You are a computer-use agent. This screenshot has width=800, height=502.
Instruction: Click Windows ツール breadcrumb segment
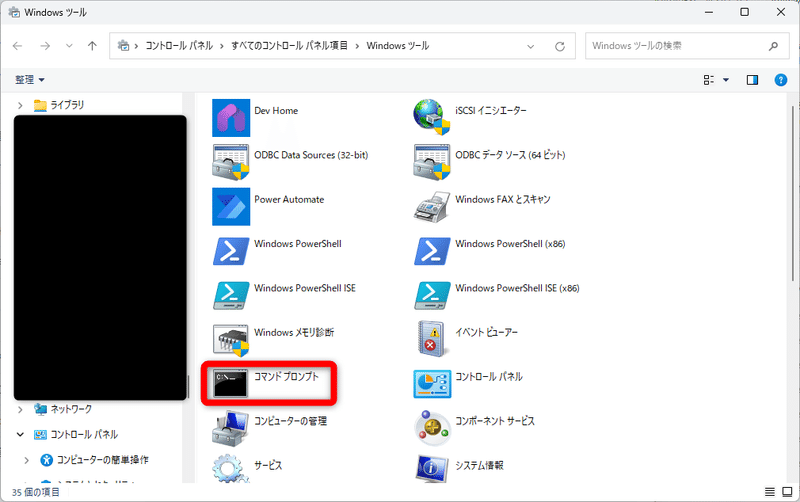(x=397, y=46)
